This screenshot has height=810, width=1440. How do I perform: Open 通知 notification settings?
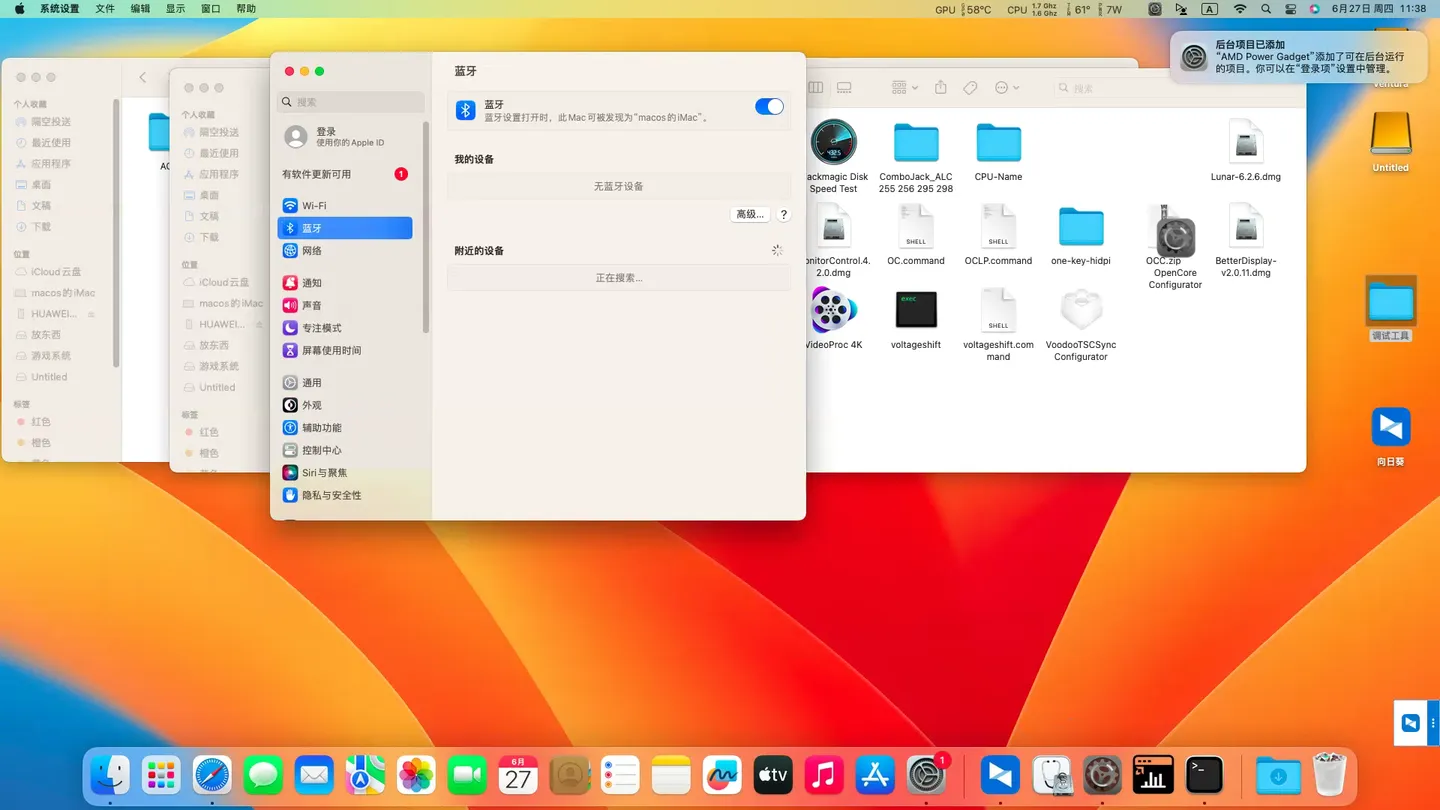[312, 283]
